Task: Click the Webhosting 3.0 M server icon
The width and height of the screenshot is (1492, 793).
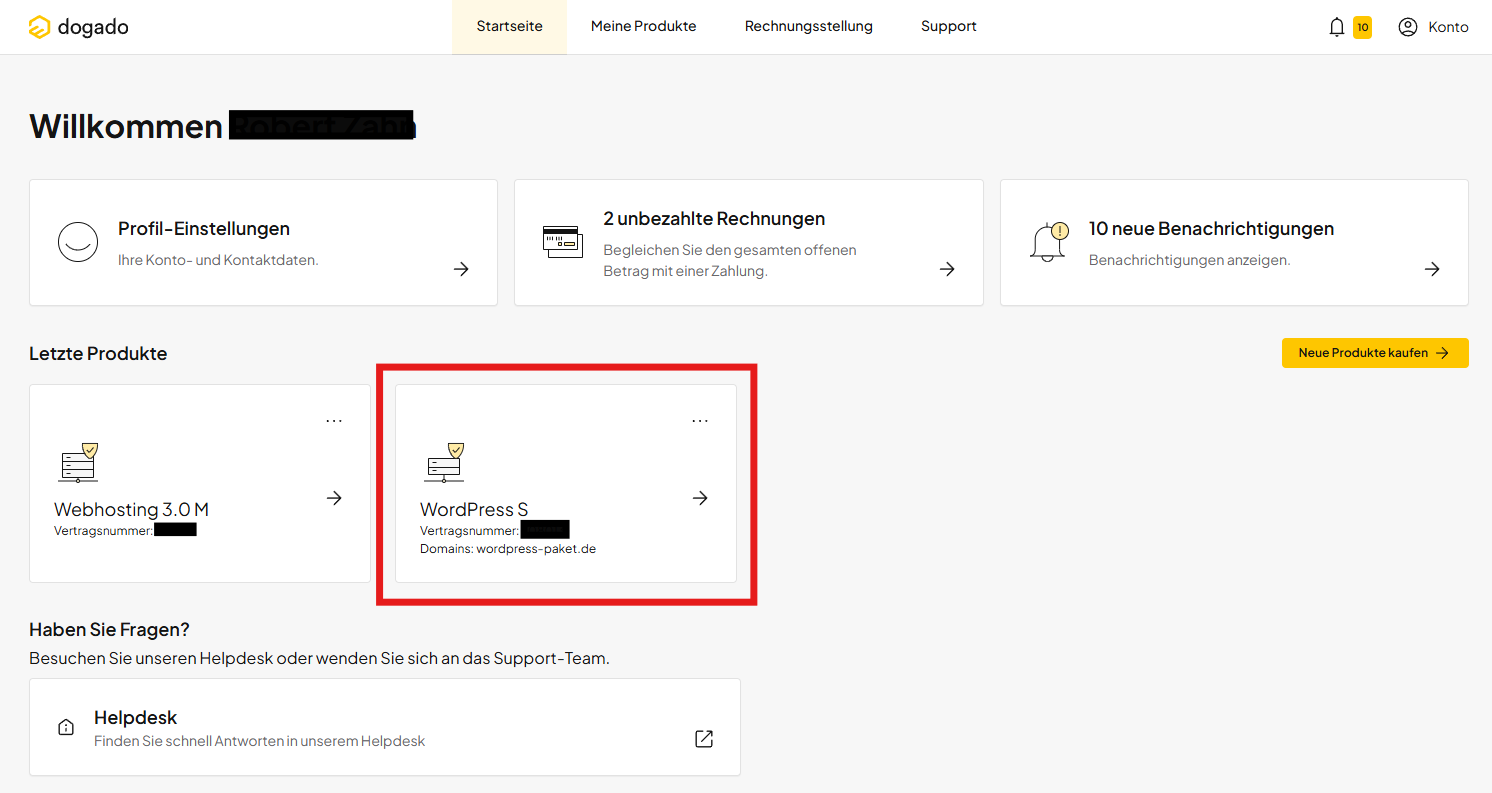Action: click(x=78, y=463)
